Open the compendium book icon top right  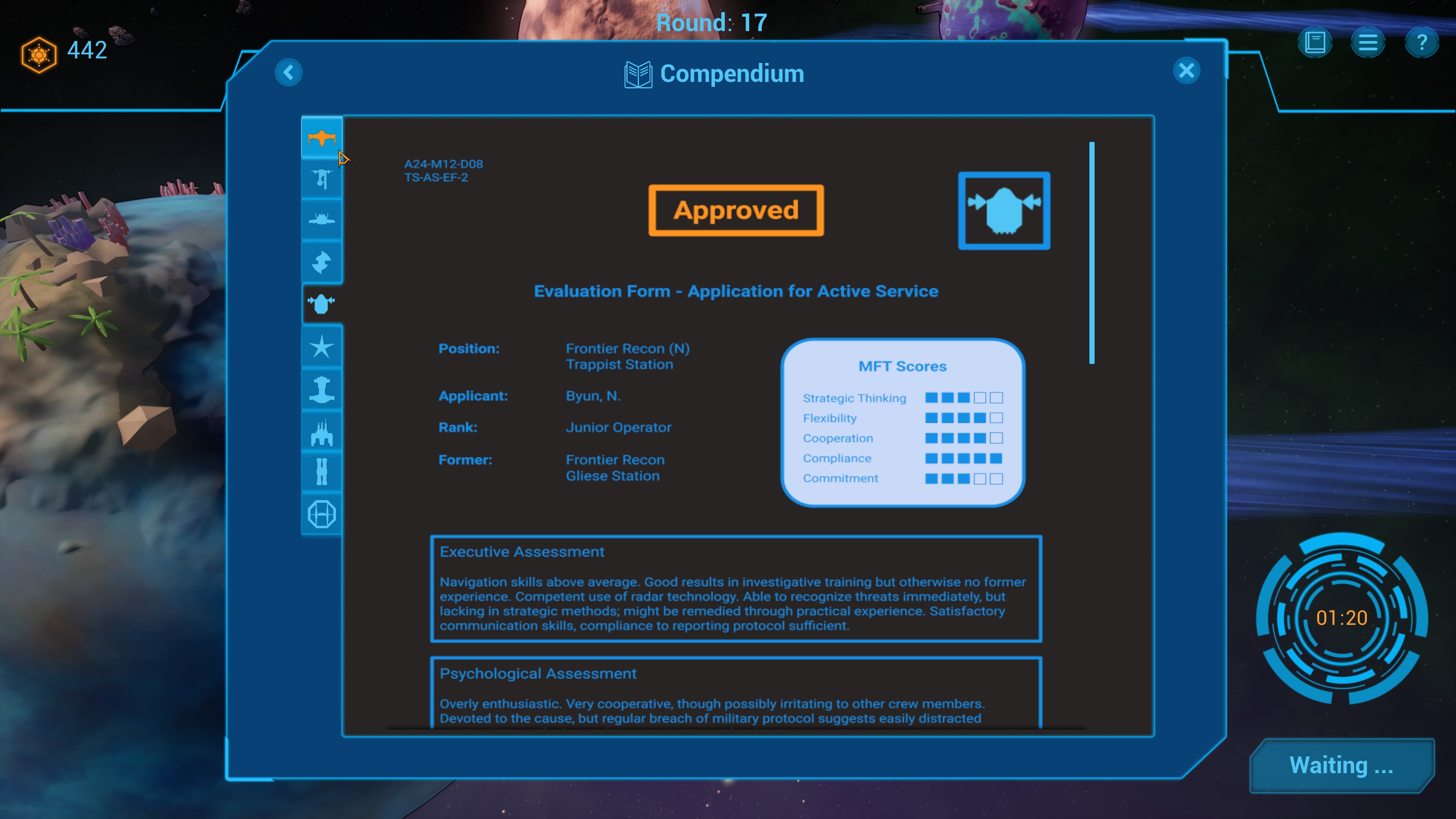[1315, 42]
